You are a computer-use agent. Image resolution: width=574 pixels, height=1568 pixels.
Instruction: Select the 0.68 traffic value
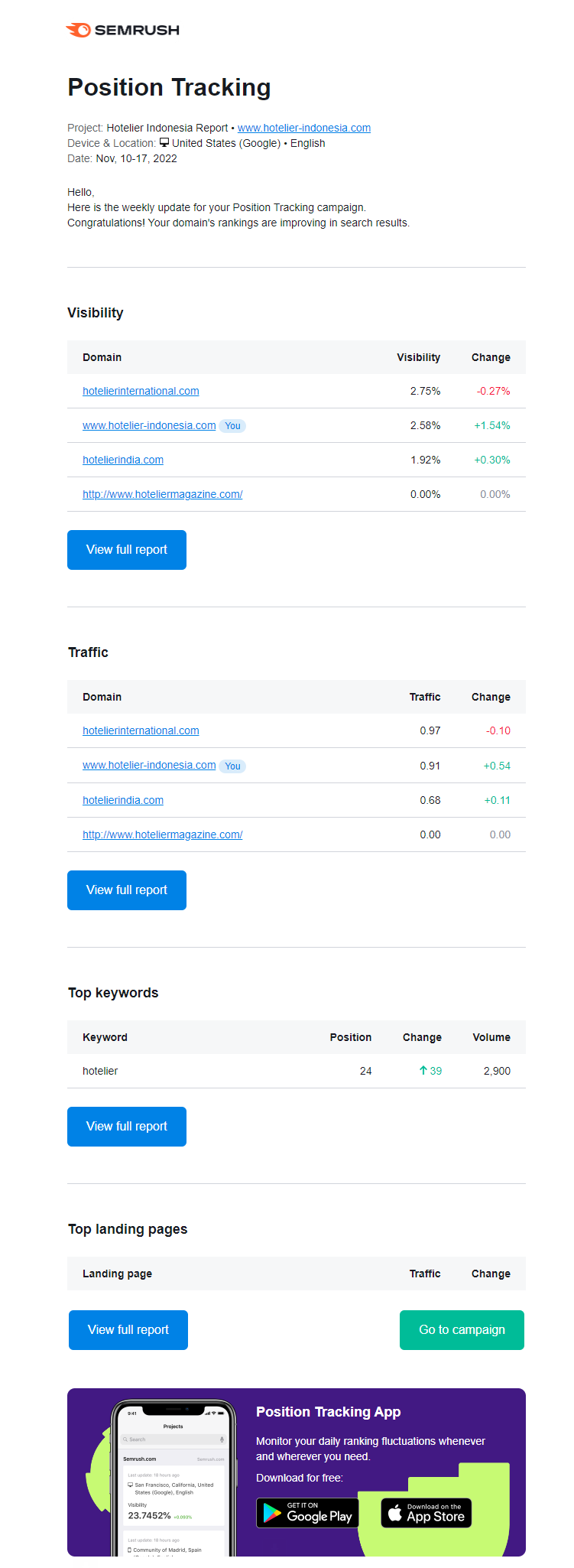pos(430,800)
